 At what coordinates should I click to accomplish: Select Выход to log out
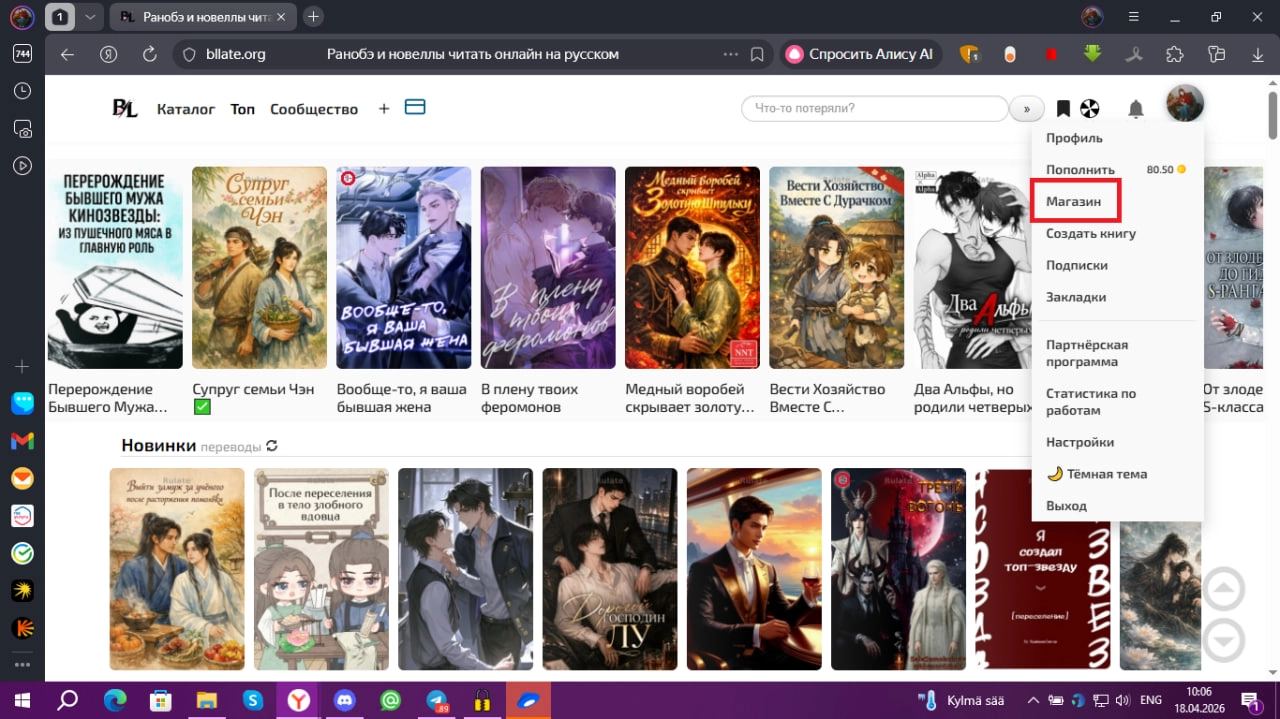pos(1066,506)
